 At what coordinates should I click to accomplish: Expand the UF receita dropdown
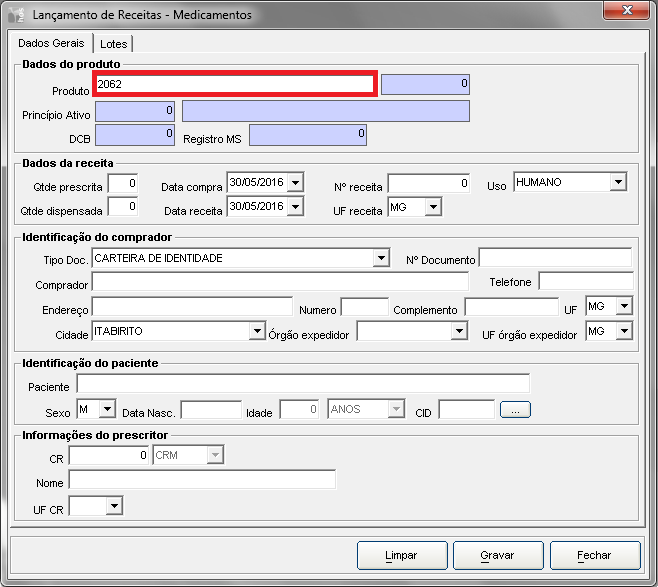(x=433, y=207)
